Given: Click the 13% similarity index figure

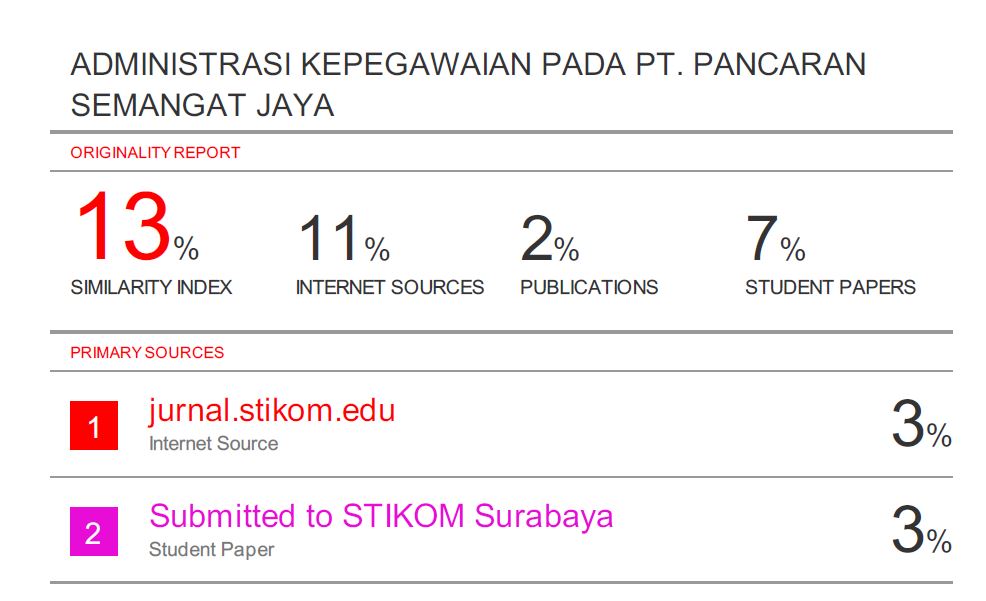Looking at the screenshot, I should coord(136,228).
